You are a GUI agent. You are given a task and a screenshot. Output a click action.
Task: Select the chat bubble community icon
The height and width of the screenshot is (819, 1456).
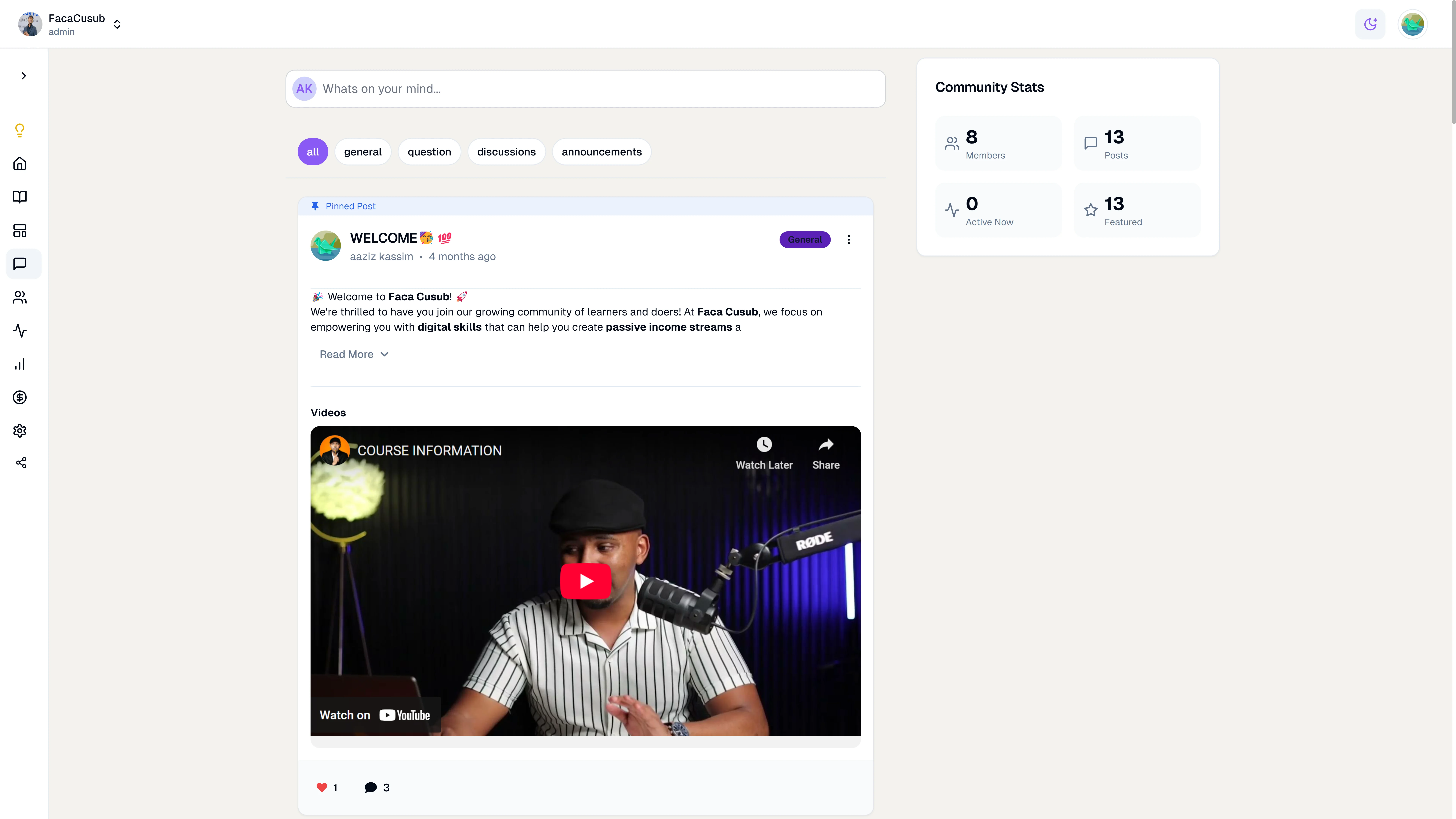pos(20,264)
